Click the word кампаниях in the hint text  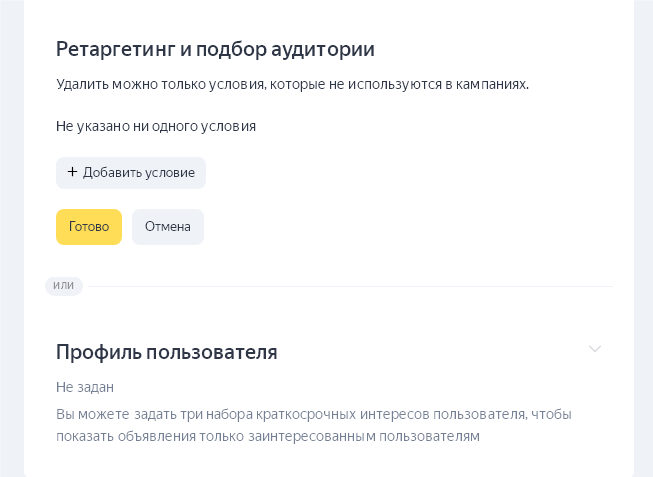pyautogui.click(x=492, y=84)
